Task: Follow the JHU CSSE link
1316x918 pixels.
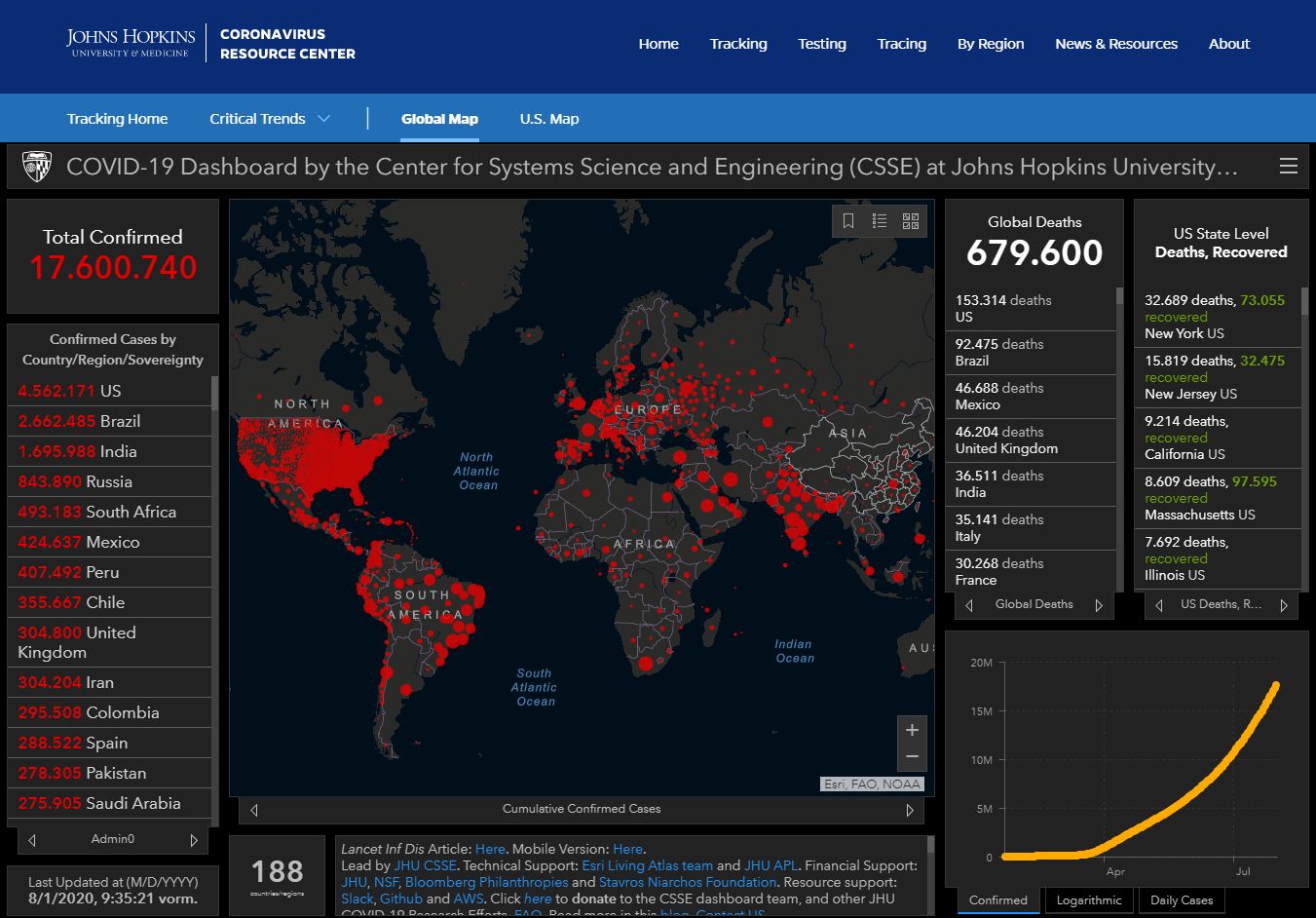Action: click(425, 865)
